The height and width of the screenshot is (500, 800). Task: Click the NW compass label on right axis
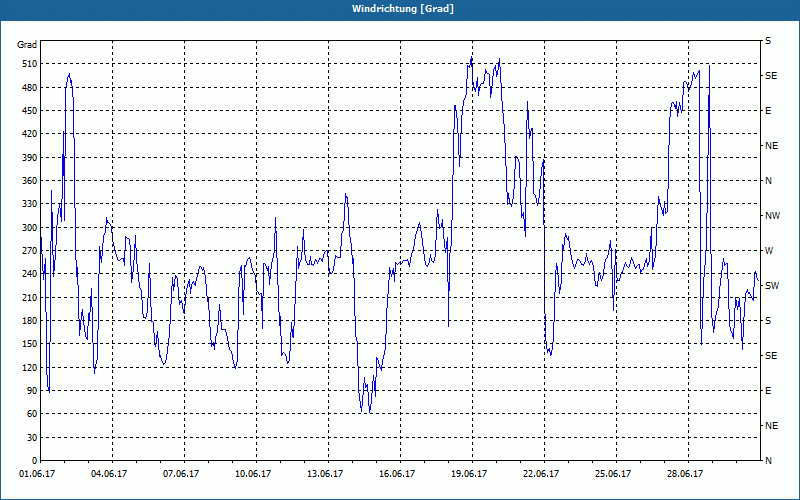[x=772, y=216]
